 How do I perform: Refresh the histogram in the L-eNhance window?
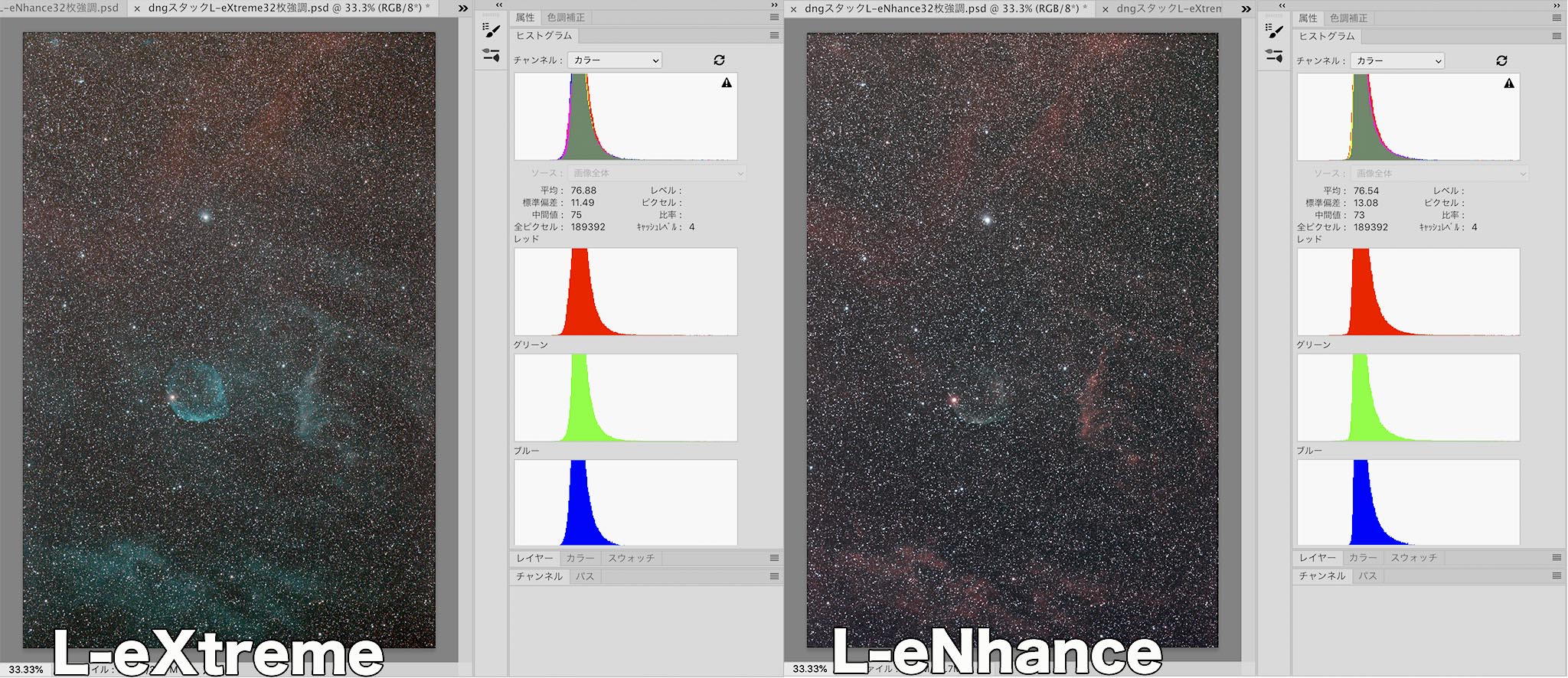[1501, 60]
